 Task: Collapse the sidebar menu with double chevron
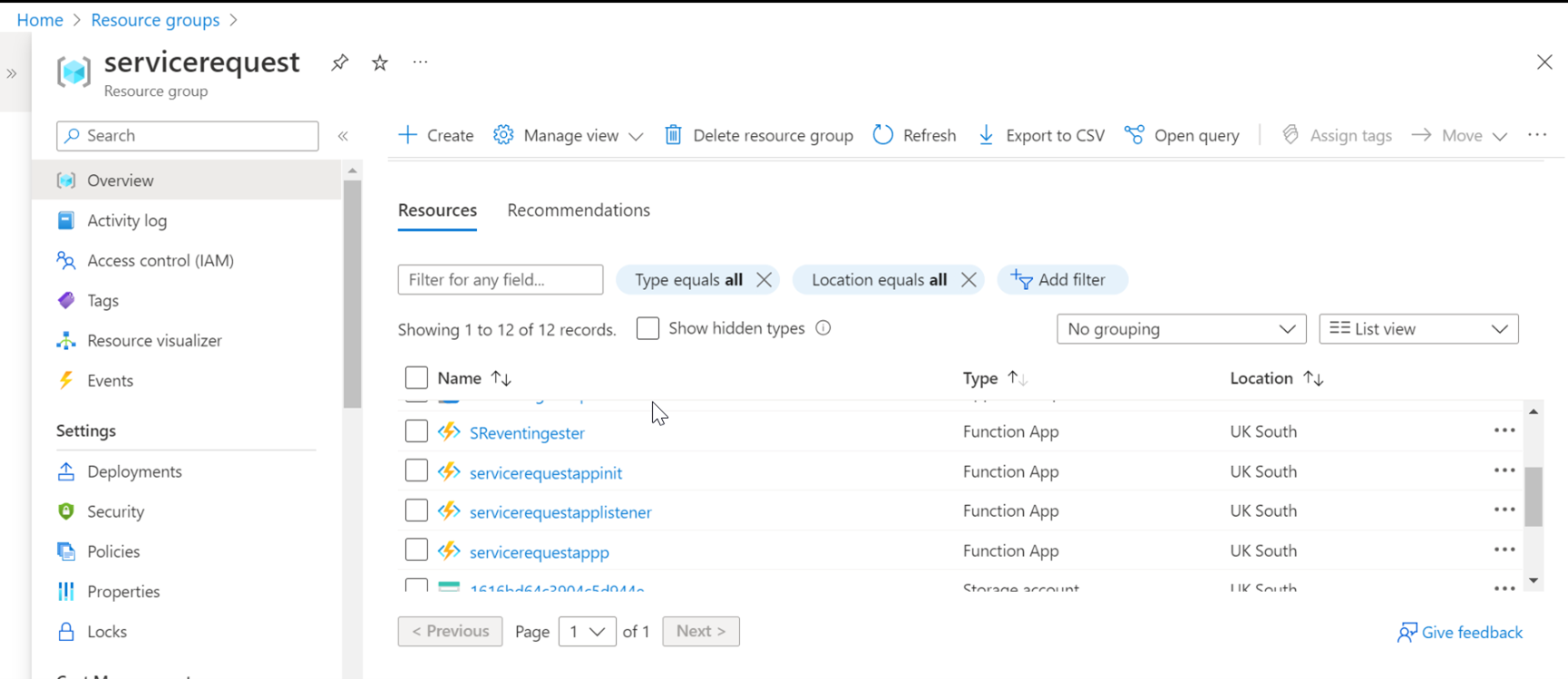tap(343, 136)
